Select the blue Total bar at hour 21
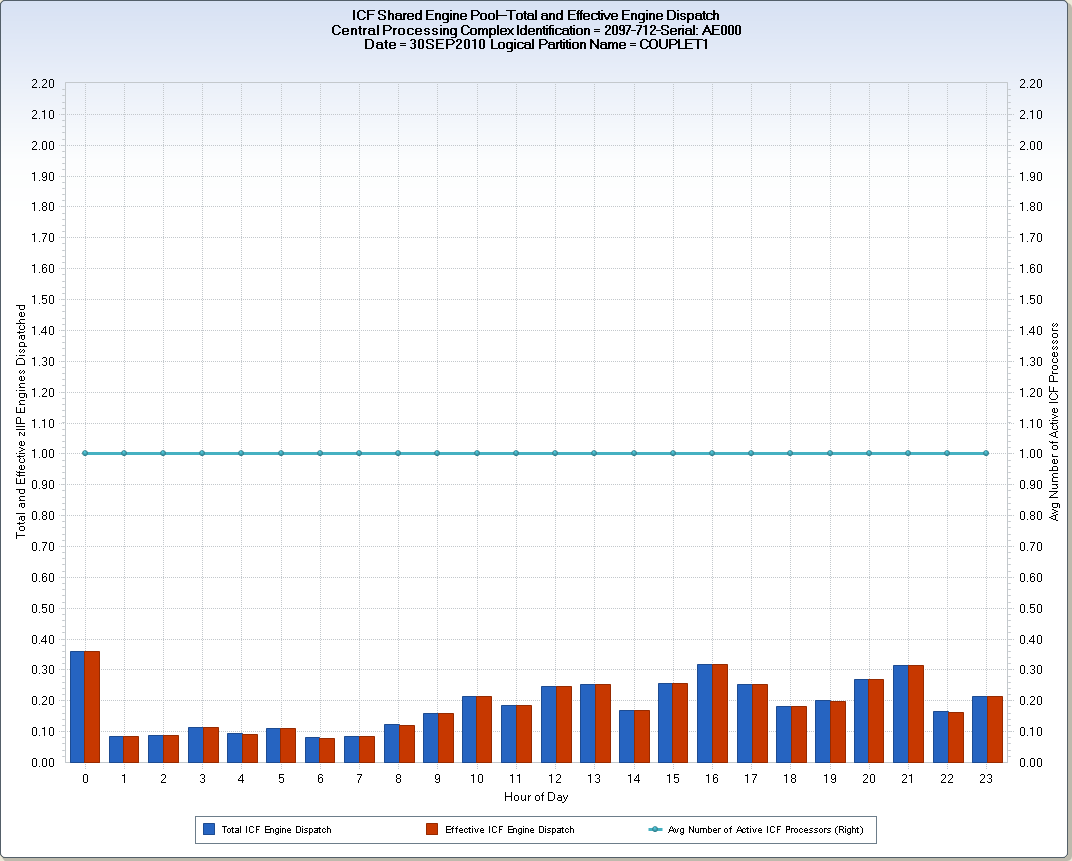 tap(900, 713)
